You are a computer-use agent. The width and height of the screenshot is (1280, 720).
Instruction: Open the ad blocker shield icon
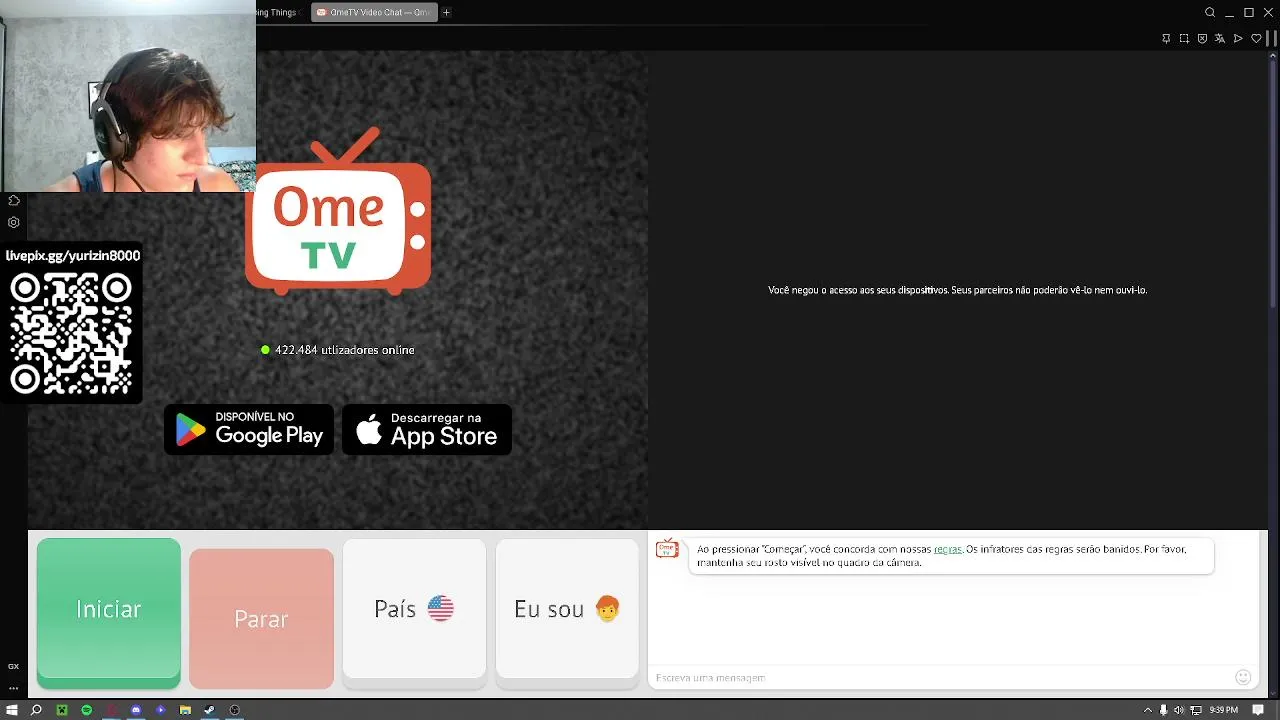(1202, 38)
